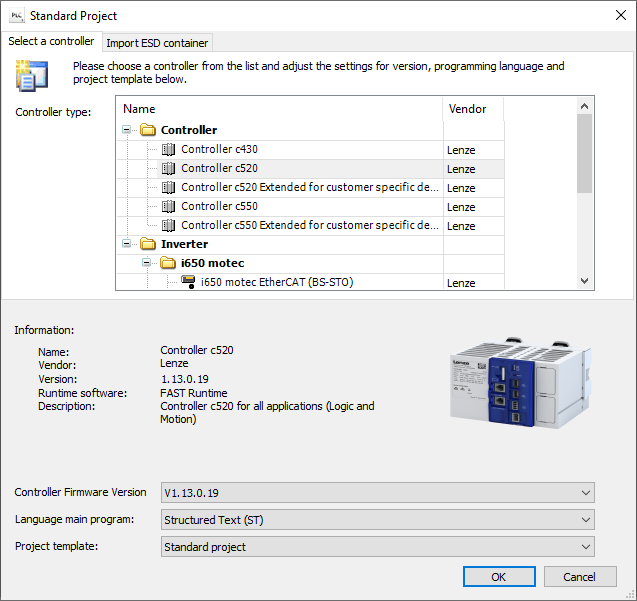637x601 pixels.
Task: Collapse the Controller tree node
Action: point(126,130)
